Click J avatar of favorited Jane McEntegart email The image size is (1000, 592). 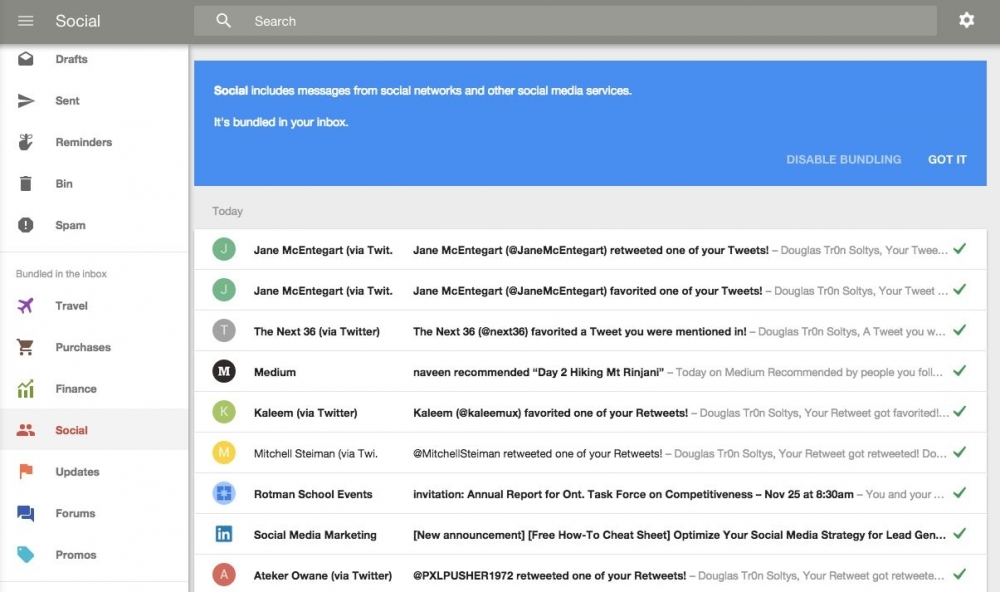(224, 290)
